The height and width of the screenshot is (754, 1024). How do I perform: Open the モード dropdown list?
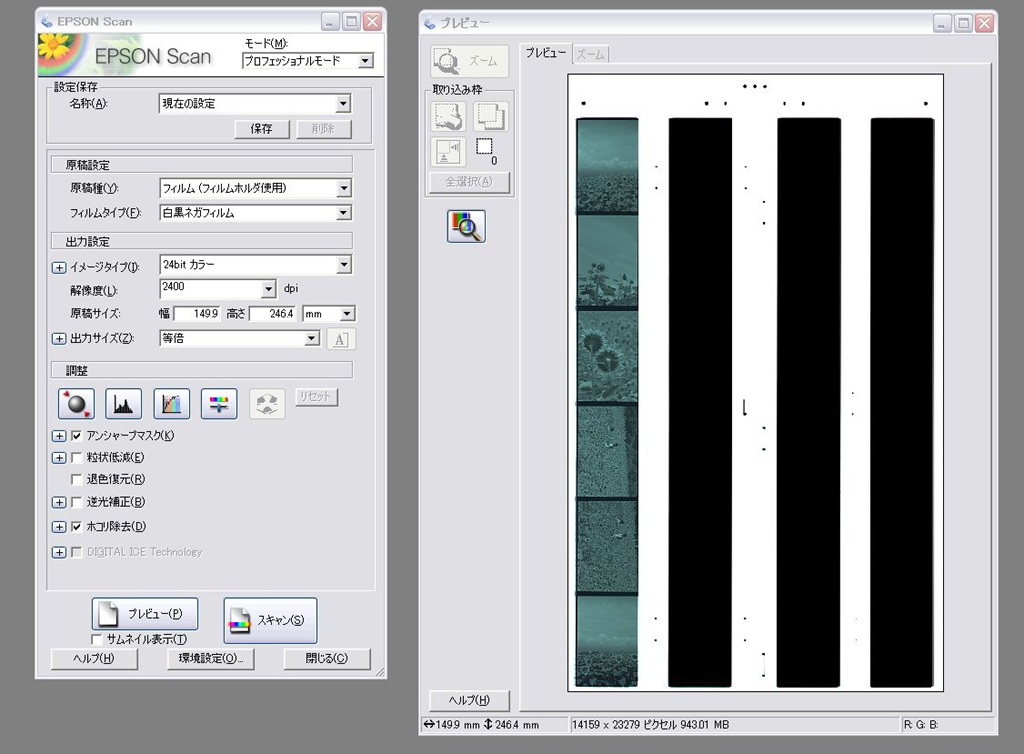pyautogui.click(x=365, y=61)
